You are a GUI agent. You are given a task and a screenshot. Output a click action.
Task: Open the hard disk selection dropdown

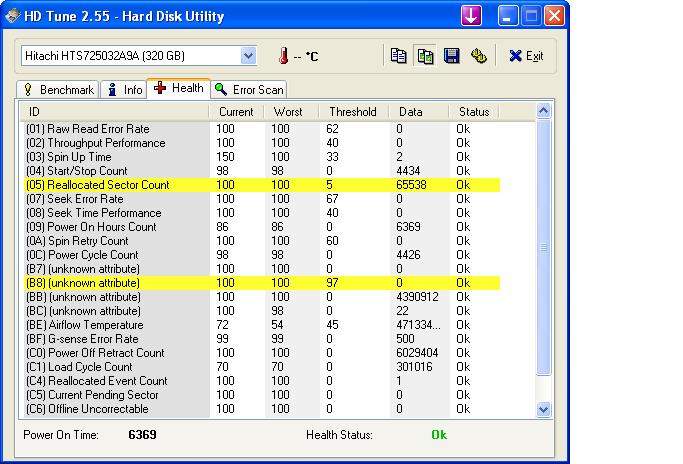(x=248, y=56)
